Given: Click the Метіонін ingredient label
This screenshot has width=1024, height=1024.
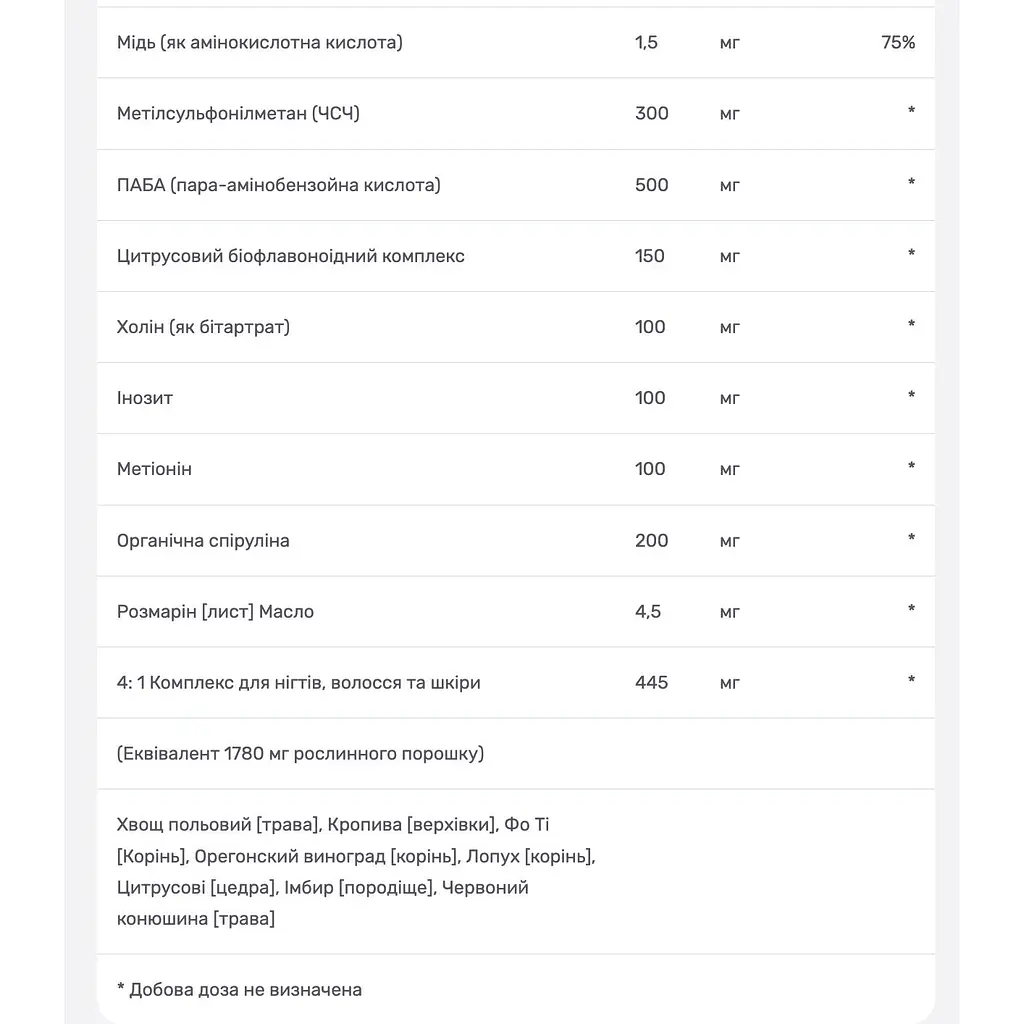Looking at the screenshot, I should click(x=154, y=469).
